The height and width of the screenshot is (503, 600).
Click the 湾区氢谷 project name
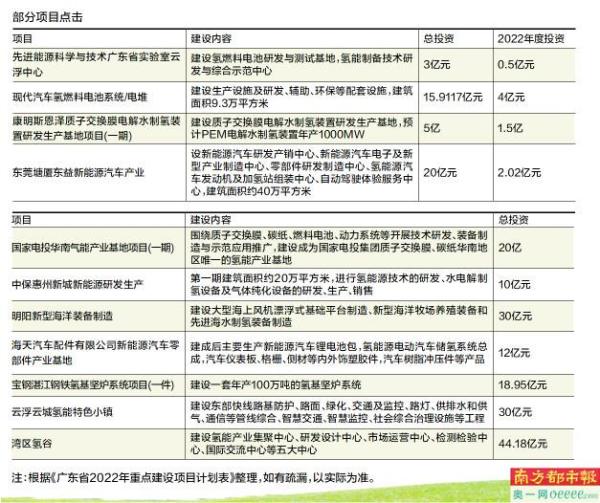[x=33, y=443]
